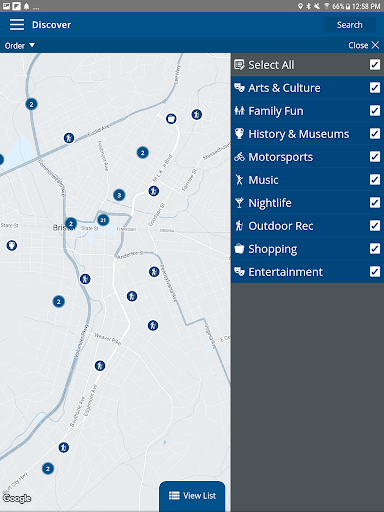Click the Shopping category label
The width and height of the screenshot is (384, 512).
pyautogui.click(x=273, y=249)
